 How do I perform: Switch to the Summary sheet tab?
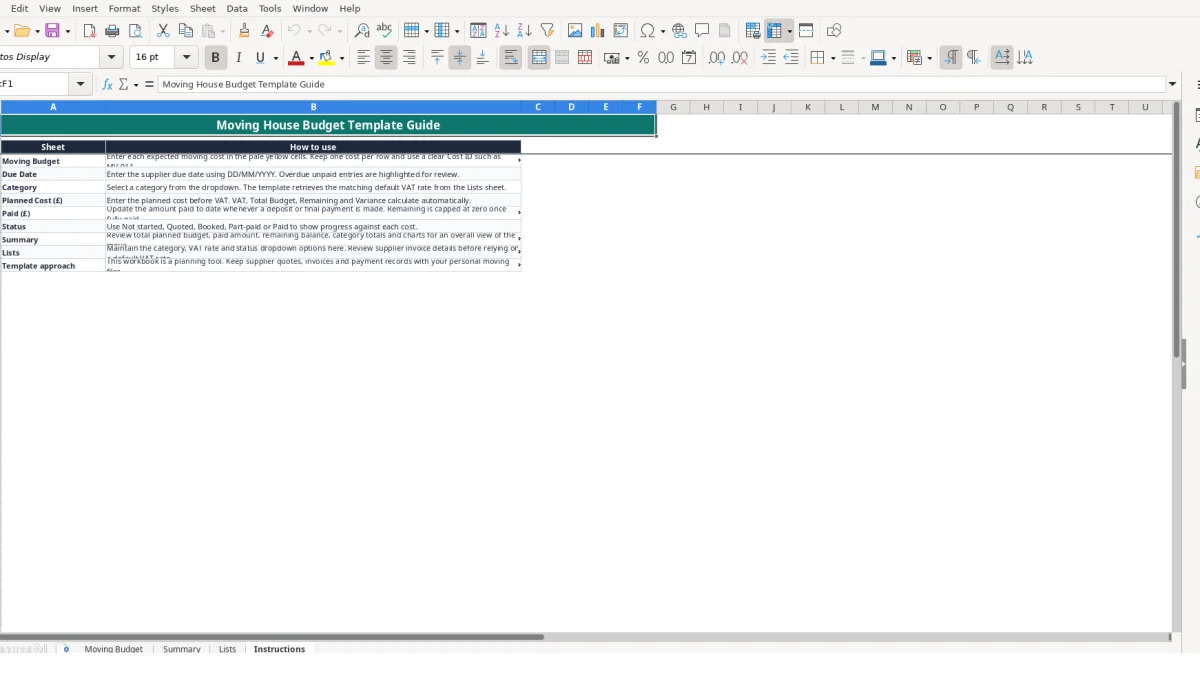[182, 649]
